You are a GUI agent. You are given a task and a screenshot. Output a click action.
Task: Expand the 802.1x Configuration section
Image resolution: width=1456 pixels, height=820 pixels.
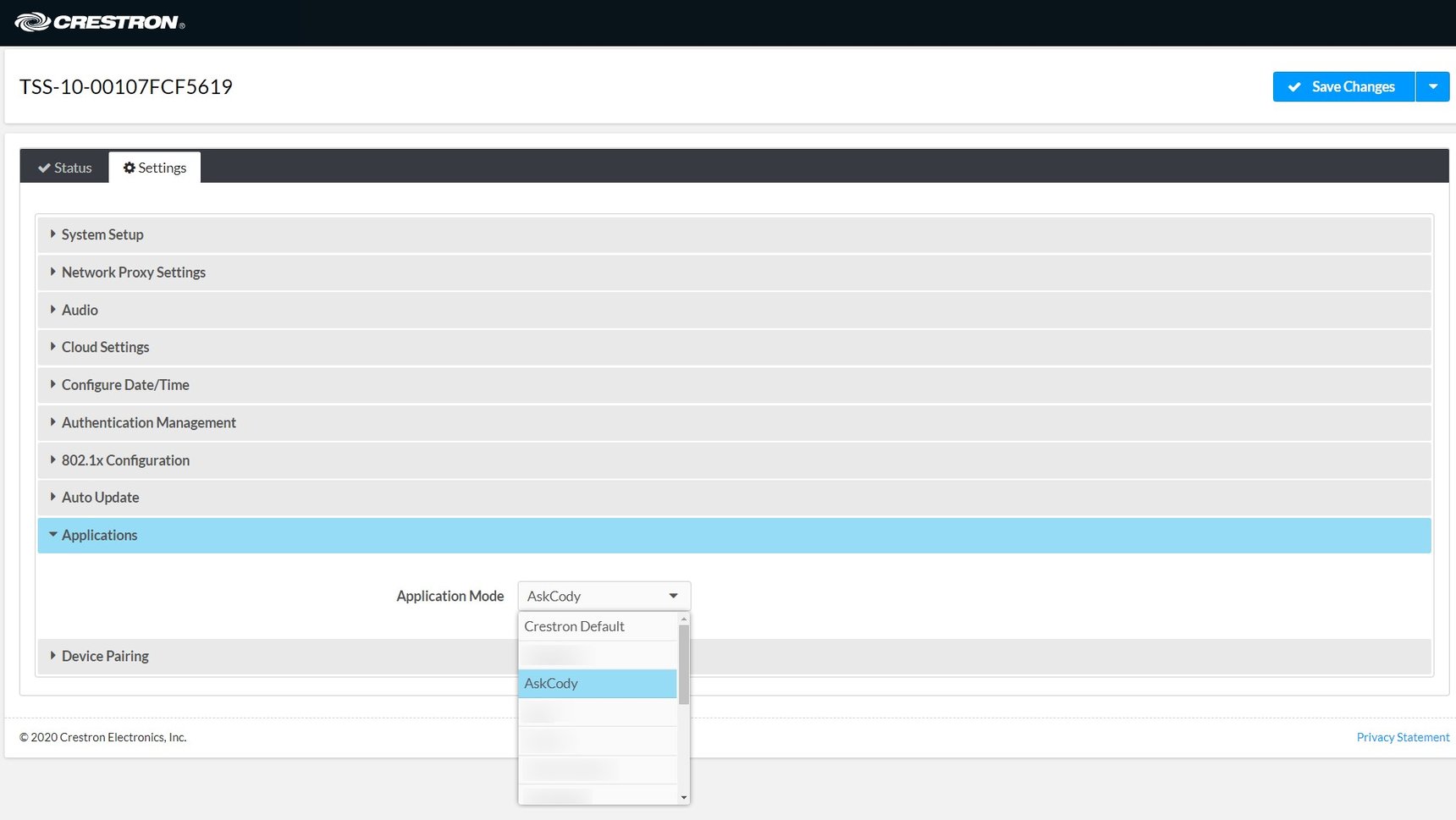coord(125,460)
